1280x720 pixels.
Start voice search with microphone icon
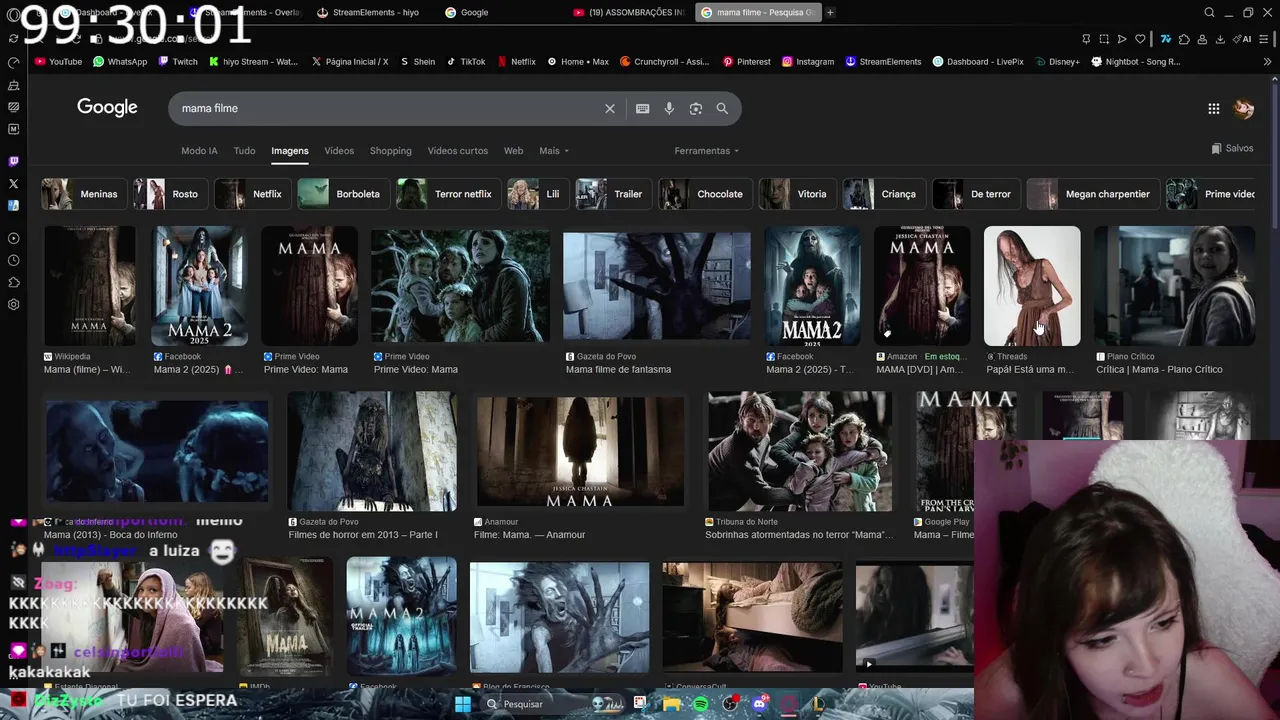669,108
